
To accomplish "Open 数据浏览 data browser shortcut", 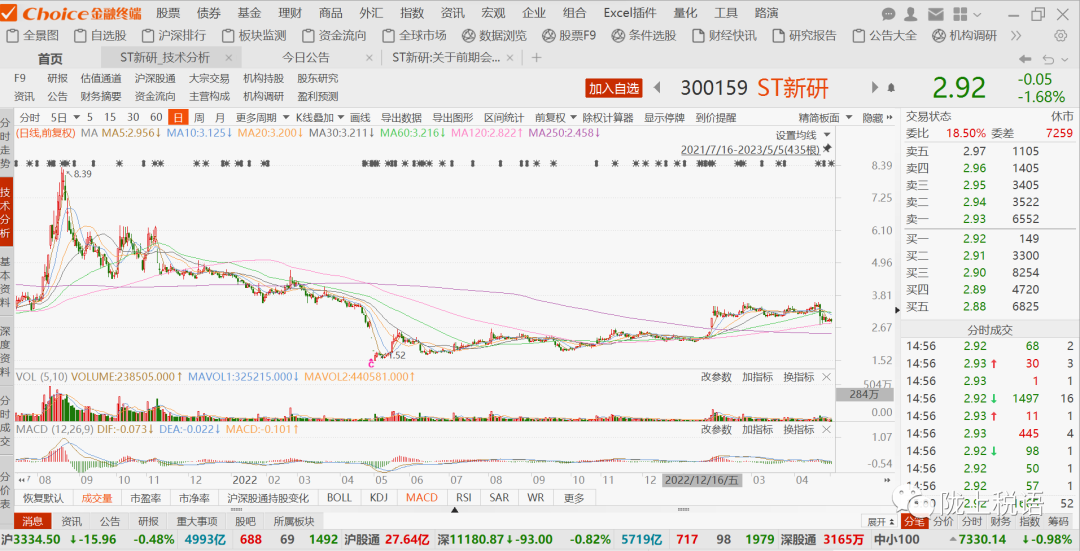I will (495, 35).
